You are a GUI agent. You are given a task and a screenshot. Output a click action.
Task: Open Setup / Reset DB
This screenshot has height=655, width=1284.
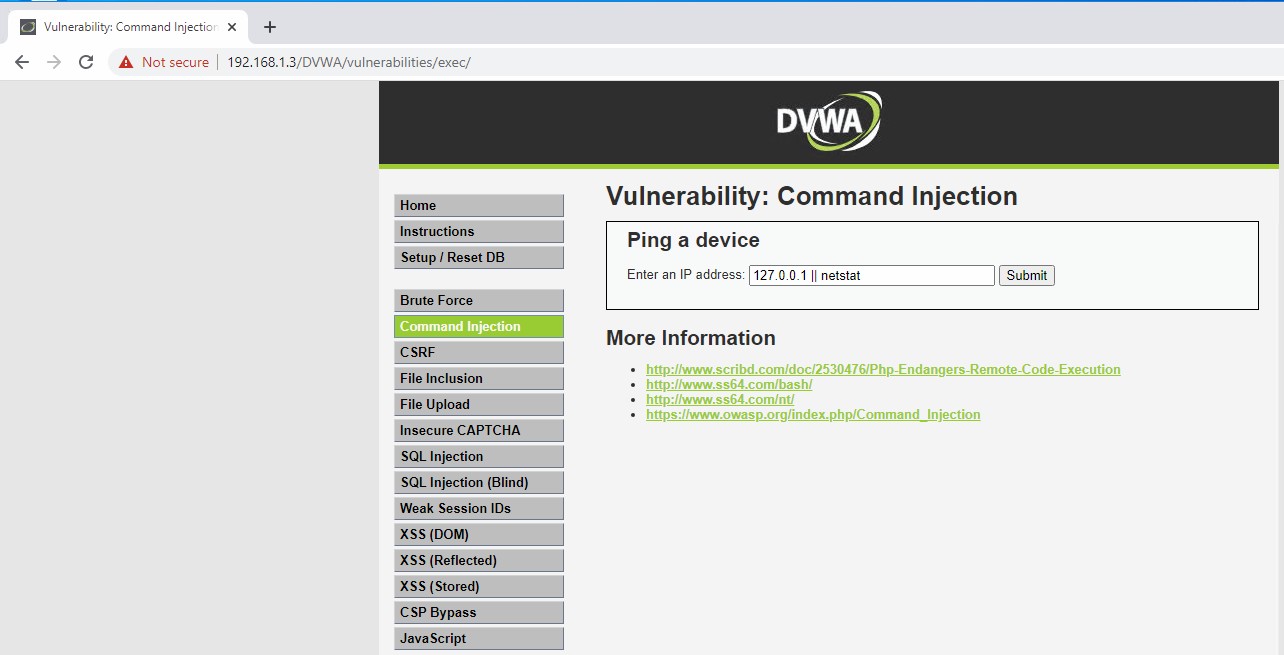(479, 257)
